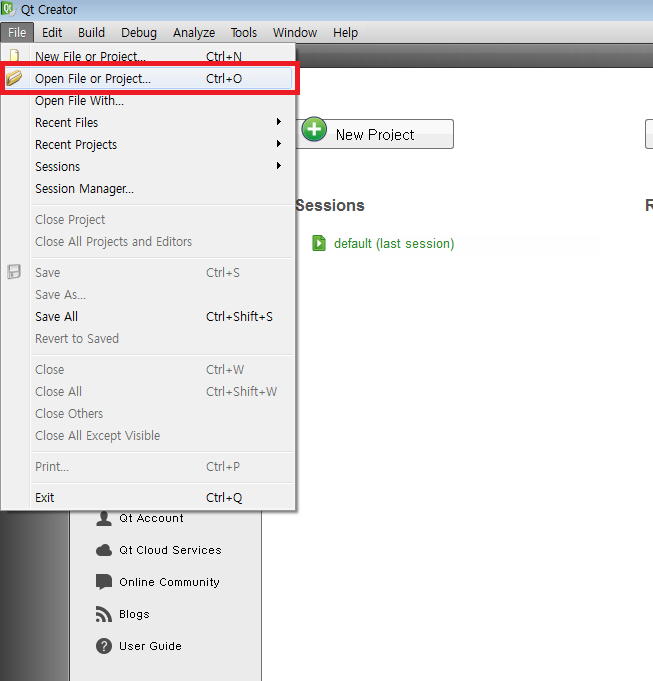This screenshot has width=653, height=681.
Task: Open the Debug menu
Action: tap(139, 33)
